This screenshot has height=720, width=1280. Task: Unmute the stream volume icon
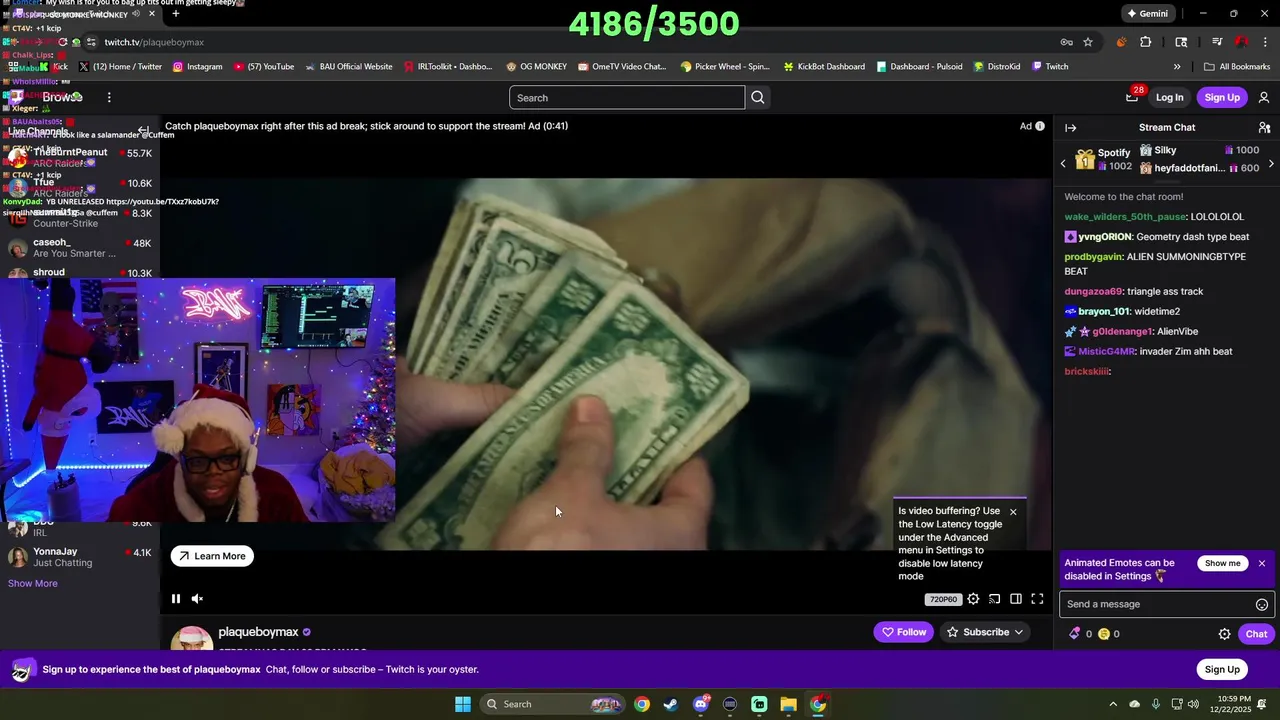[x=197, y=599]
